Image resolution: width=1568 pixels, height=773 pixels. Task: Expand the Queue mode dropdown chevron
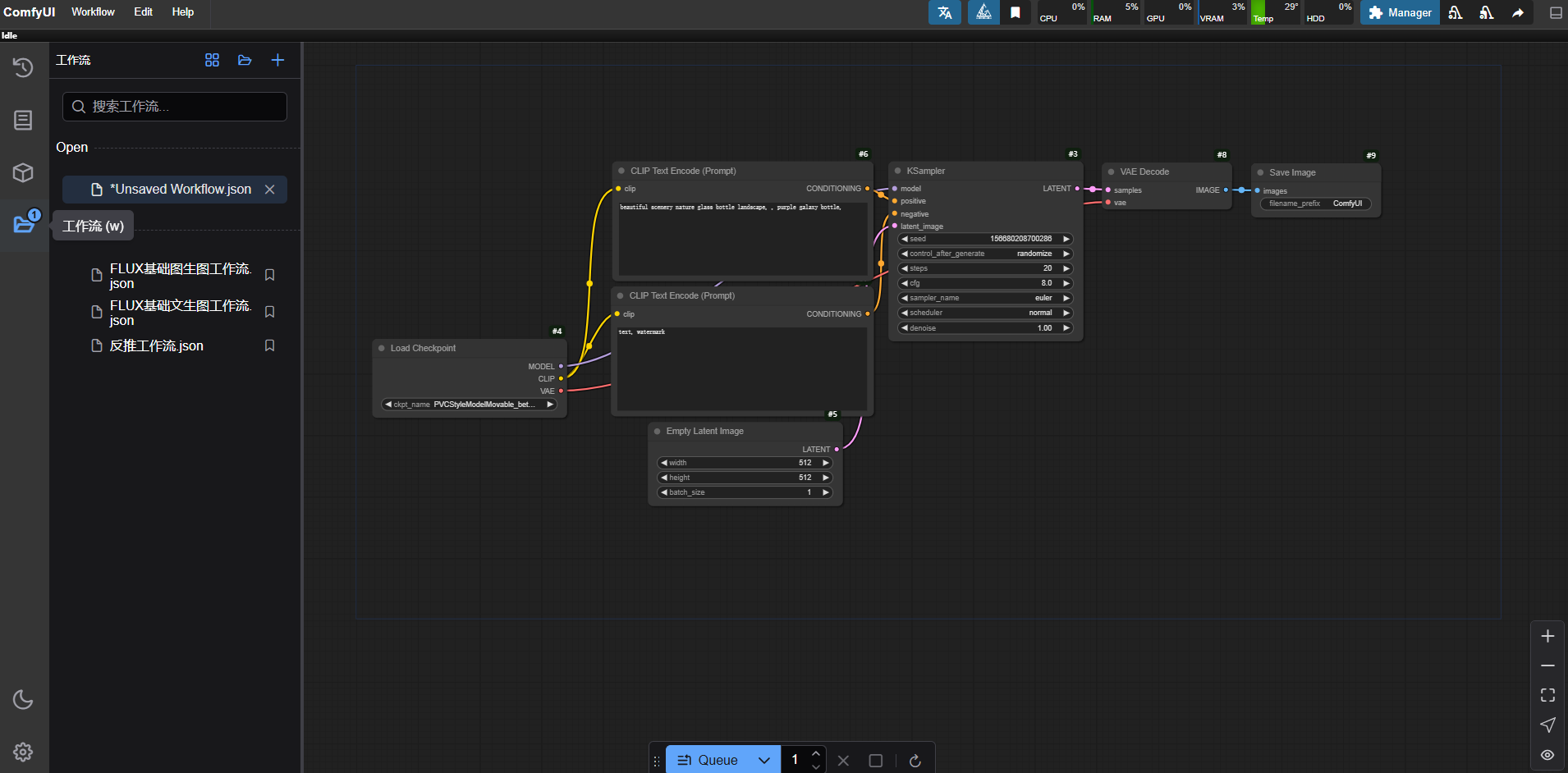coord(764,760)
